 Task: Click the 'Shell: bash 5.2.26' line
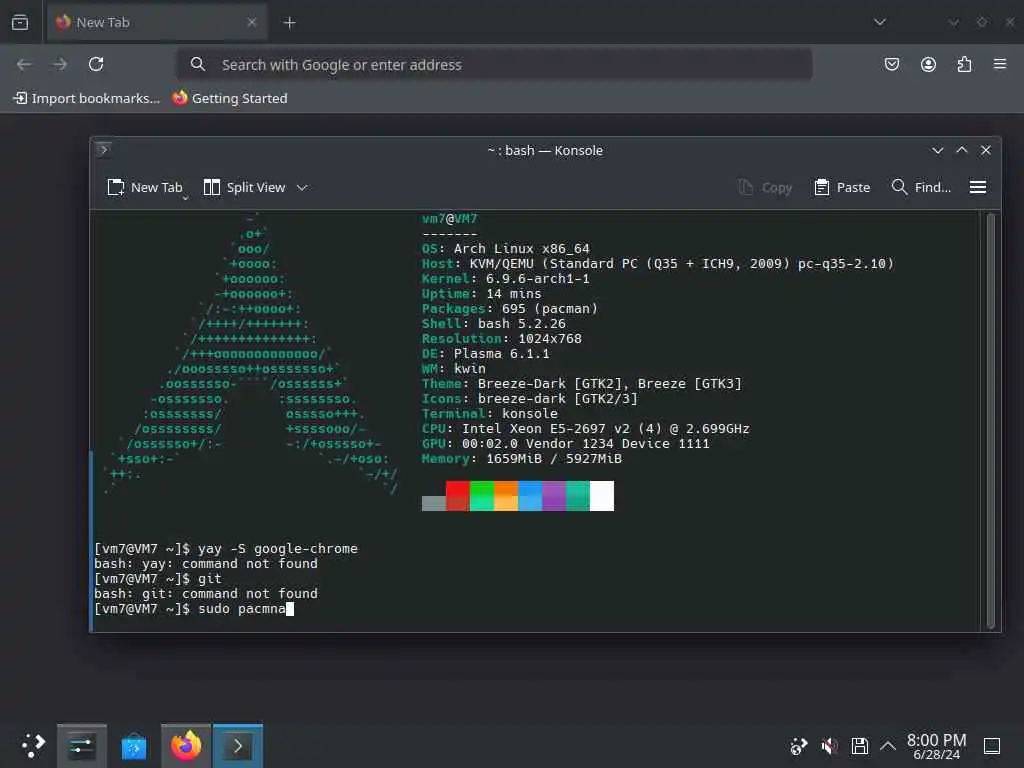coord(494,324)
